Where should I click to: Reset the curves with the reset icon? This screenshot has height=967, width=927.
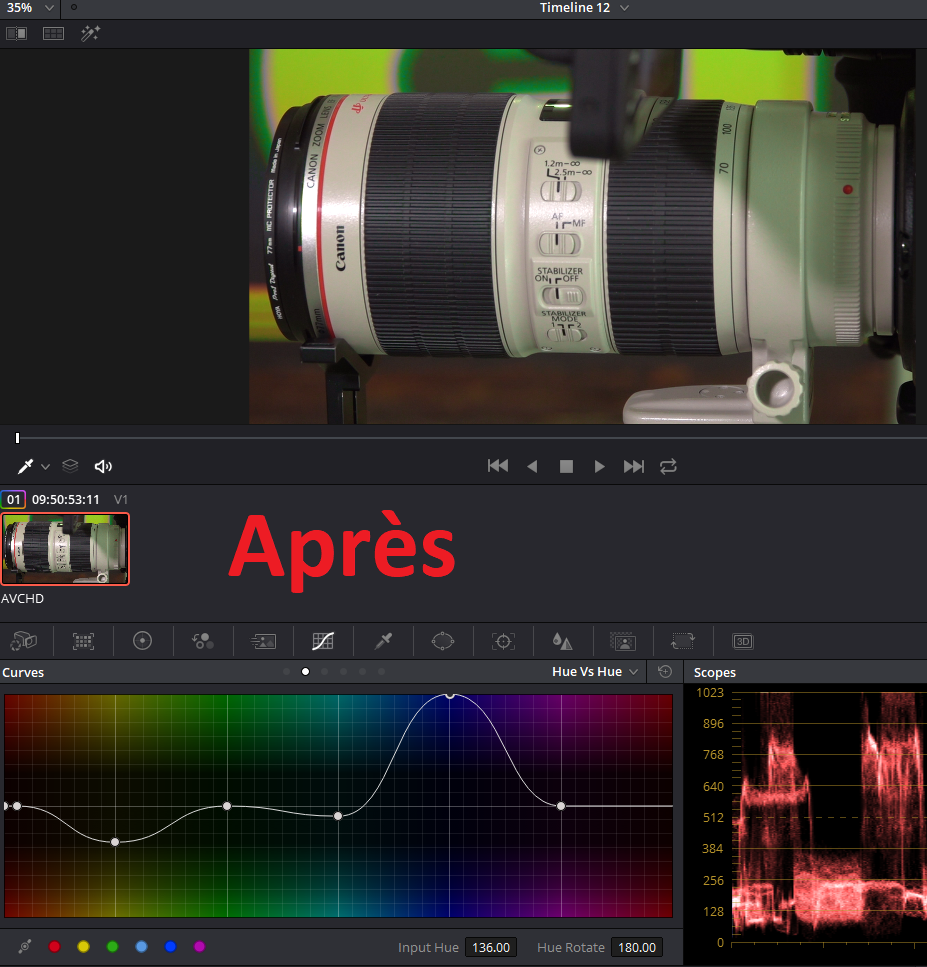click(x=665, y=672)
